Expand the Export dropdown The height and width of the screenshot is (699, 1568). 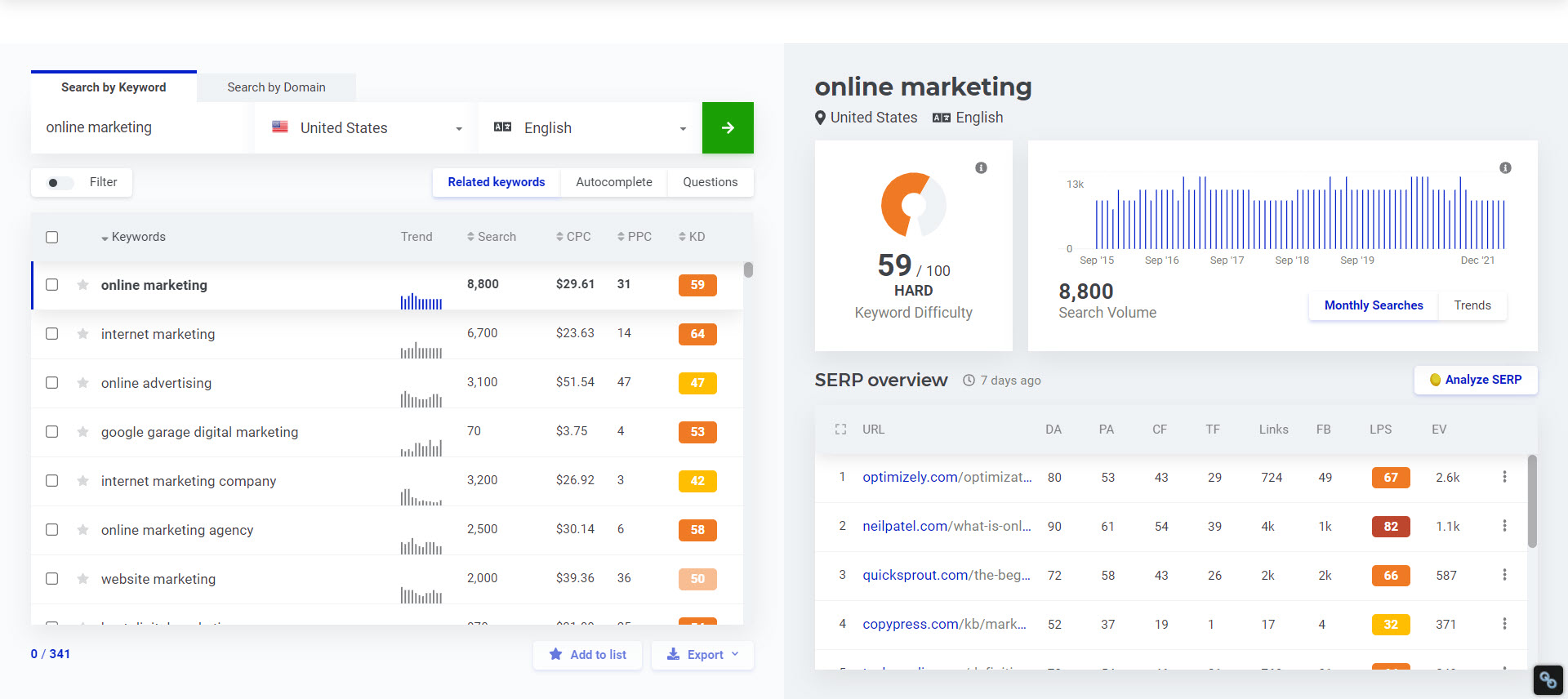(703, 655)
